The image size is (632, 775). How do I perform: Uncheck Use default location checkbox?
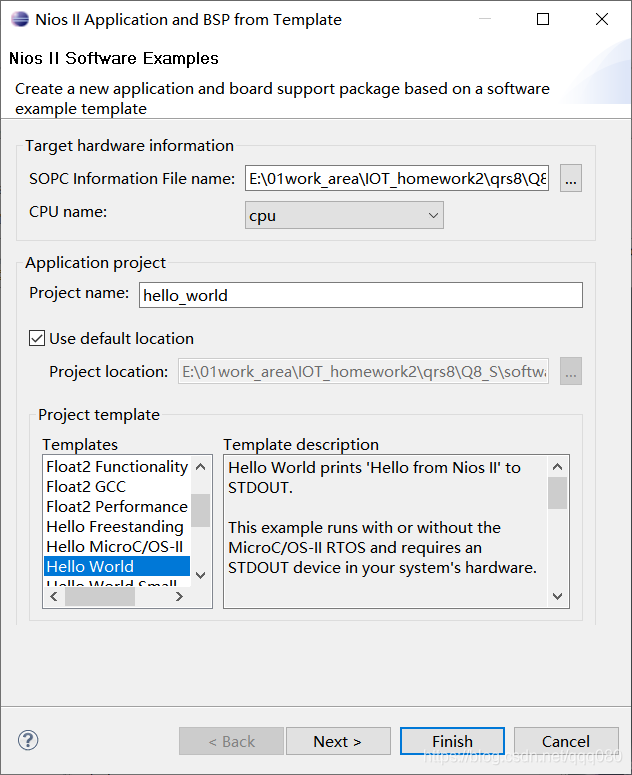(37, 339)
